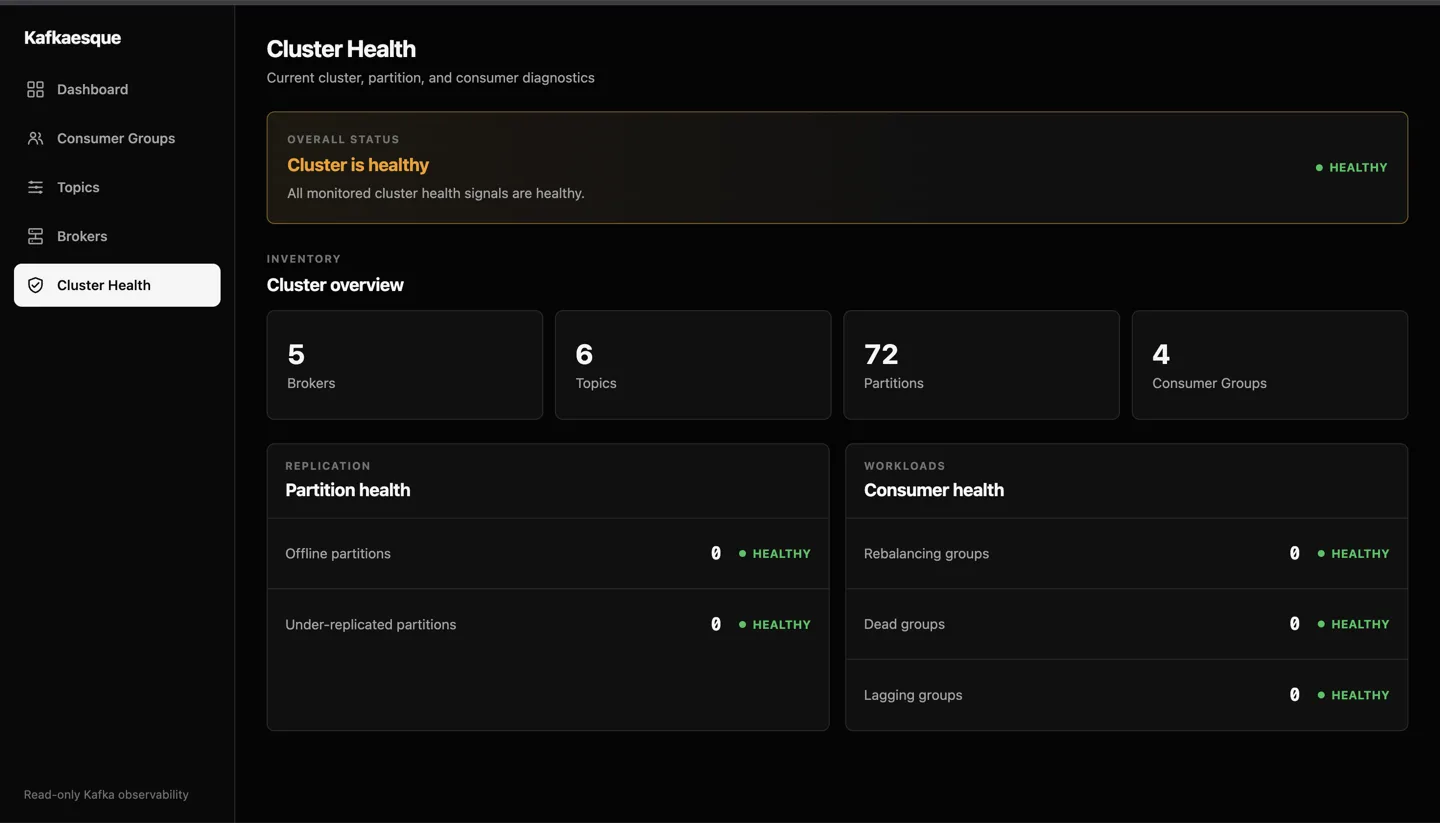Open the Topics section
1440x823 pixels.
pyautogui.click(x=117, y=187)
